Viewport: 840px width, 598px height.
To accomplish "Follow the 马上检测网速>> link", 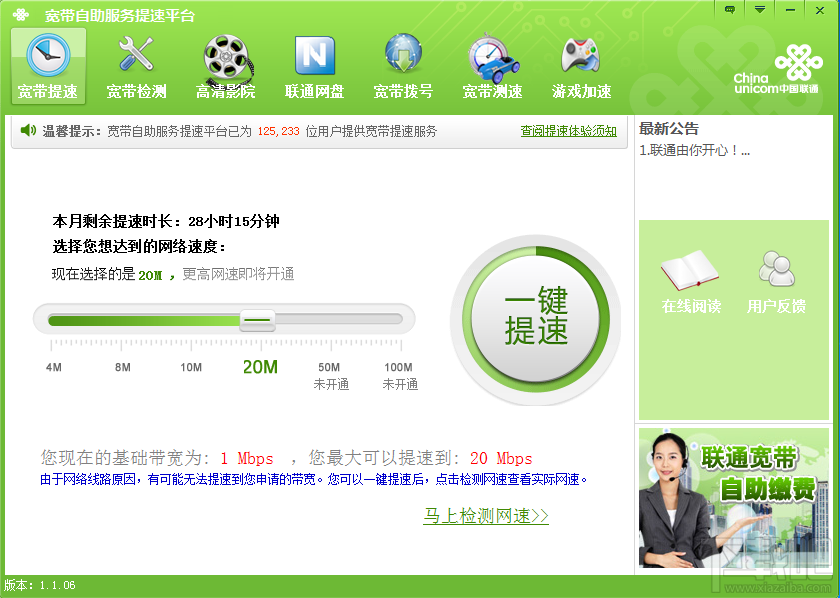I will 486,515.
